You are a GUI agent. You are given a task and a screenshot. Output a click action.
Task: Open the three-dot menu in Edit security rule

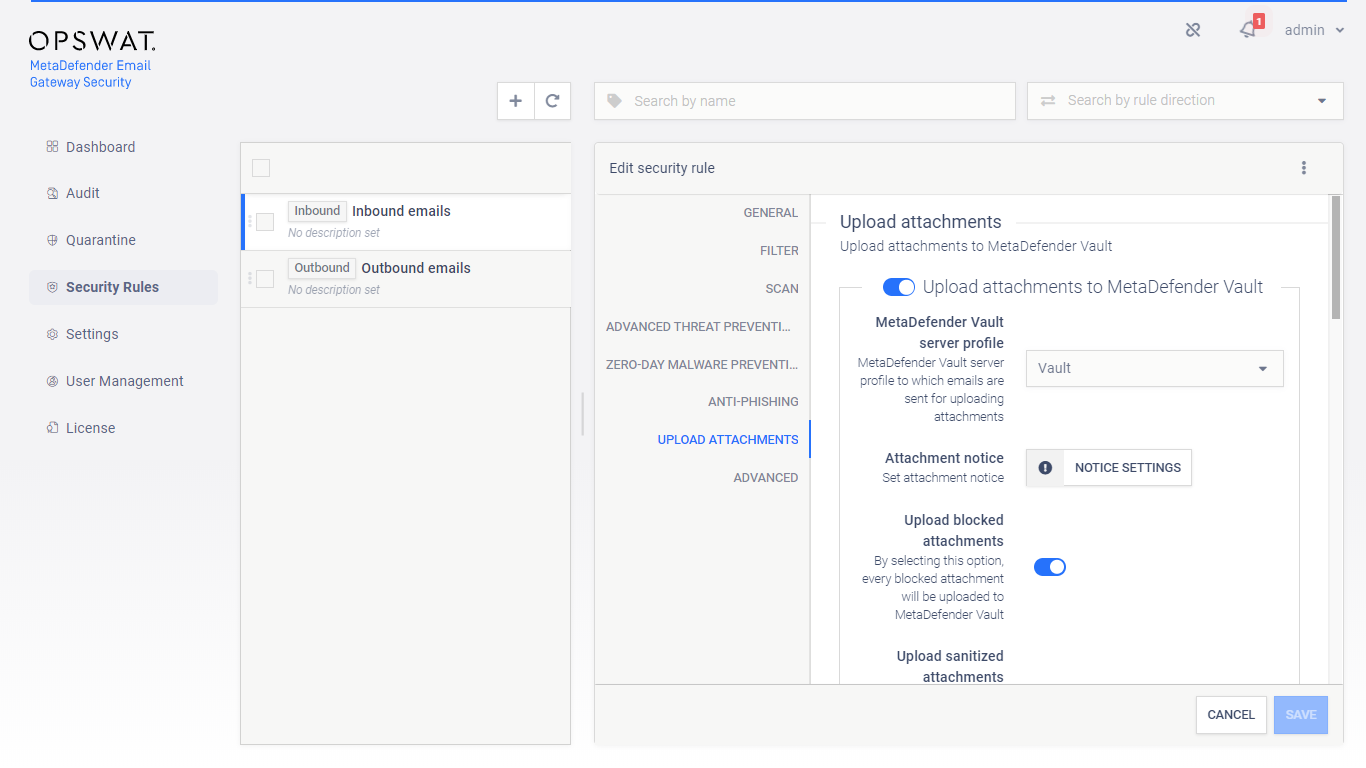pos(1304,168)
